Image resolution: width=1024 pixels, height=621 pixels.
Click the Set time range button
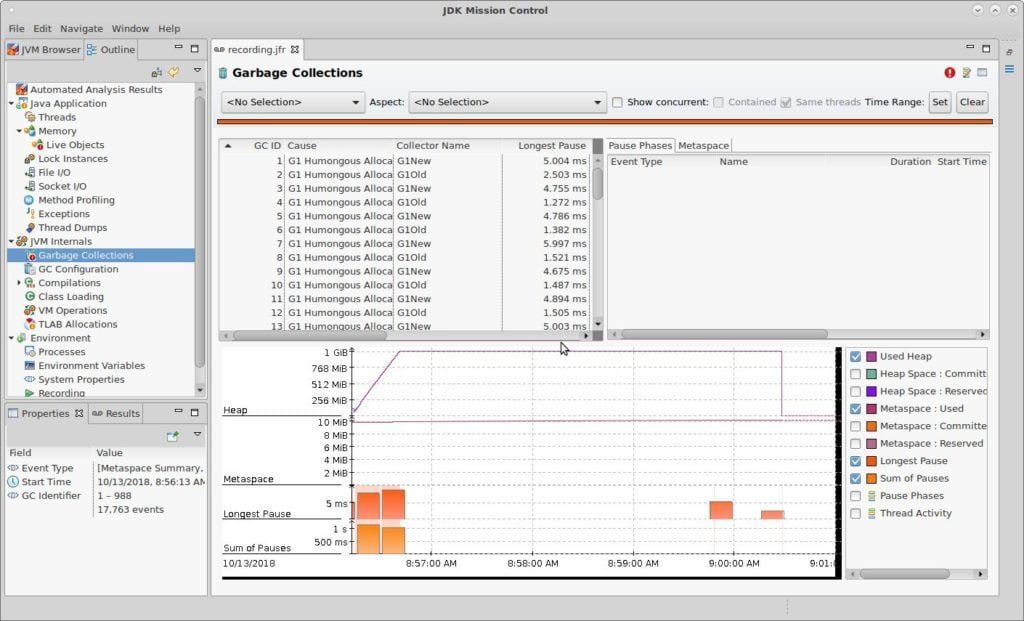coord(940,103)
